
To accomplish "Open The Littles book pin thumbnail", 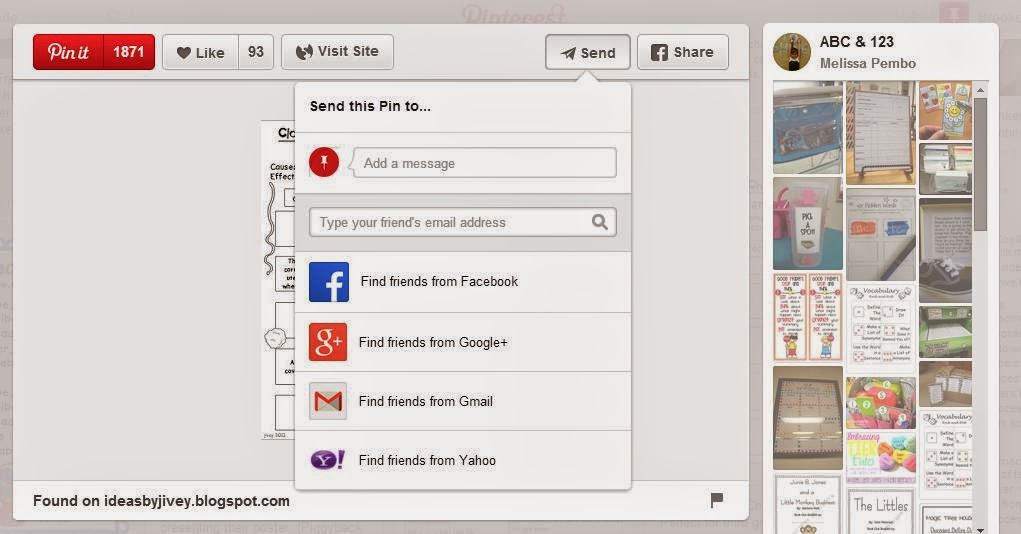I will tap(880, 511).
